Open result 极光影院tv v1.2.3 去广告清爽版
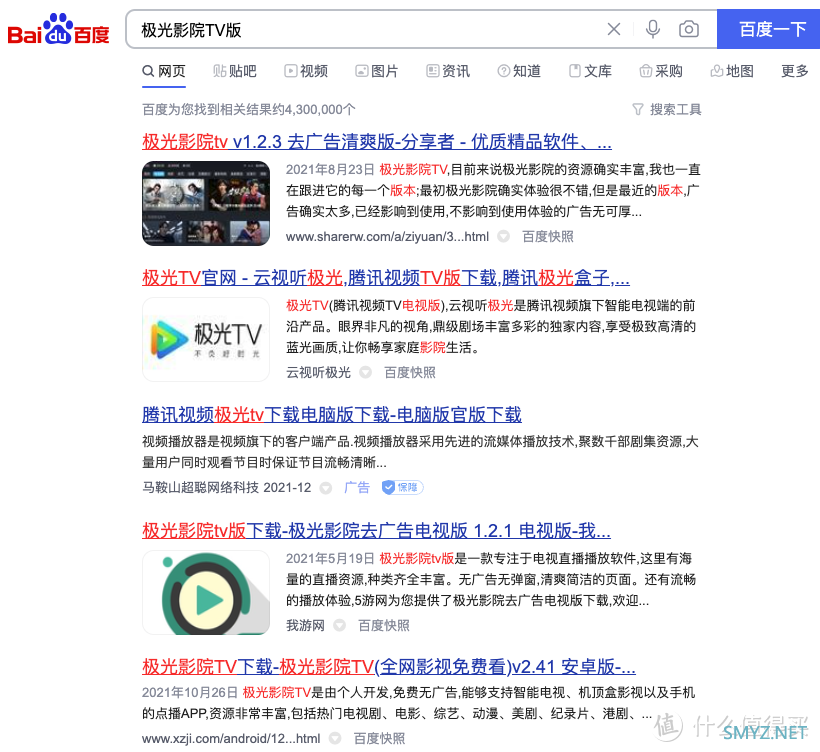Image resolution: width=820 pixels, height=752 pixels. (x=377, y=141)
